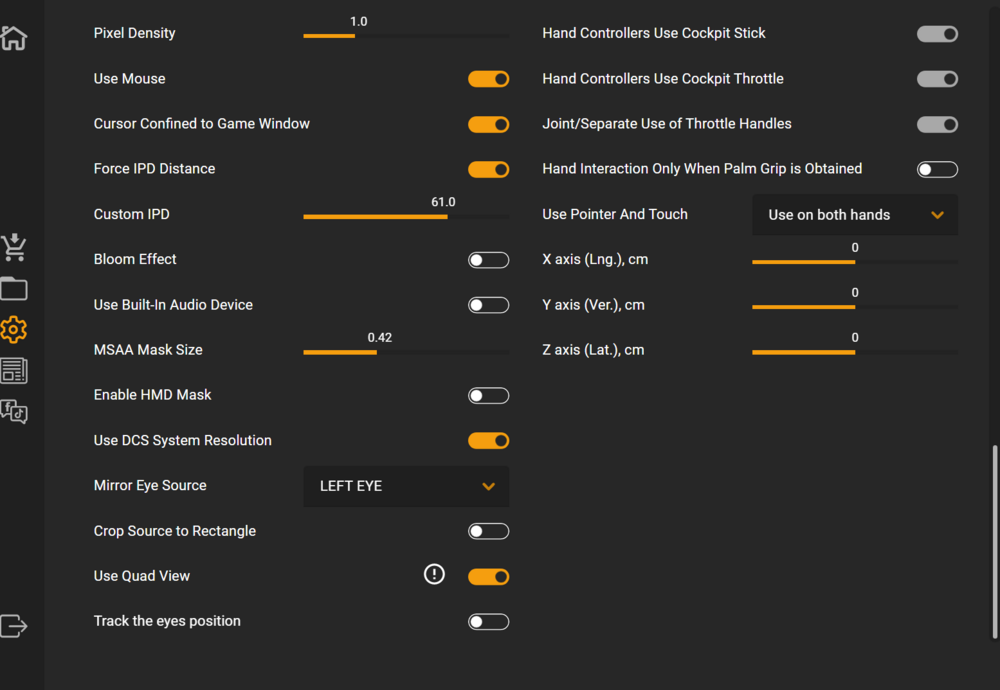The width and height of the screenshot is (1000, 690).
Task: Turn on Track the eyes position
Action: pyautogui.click(x=488, y=622)
